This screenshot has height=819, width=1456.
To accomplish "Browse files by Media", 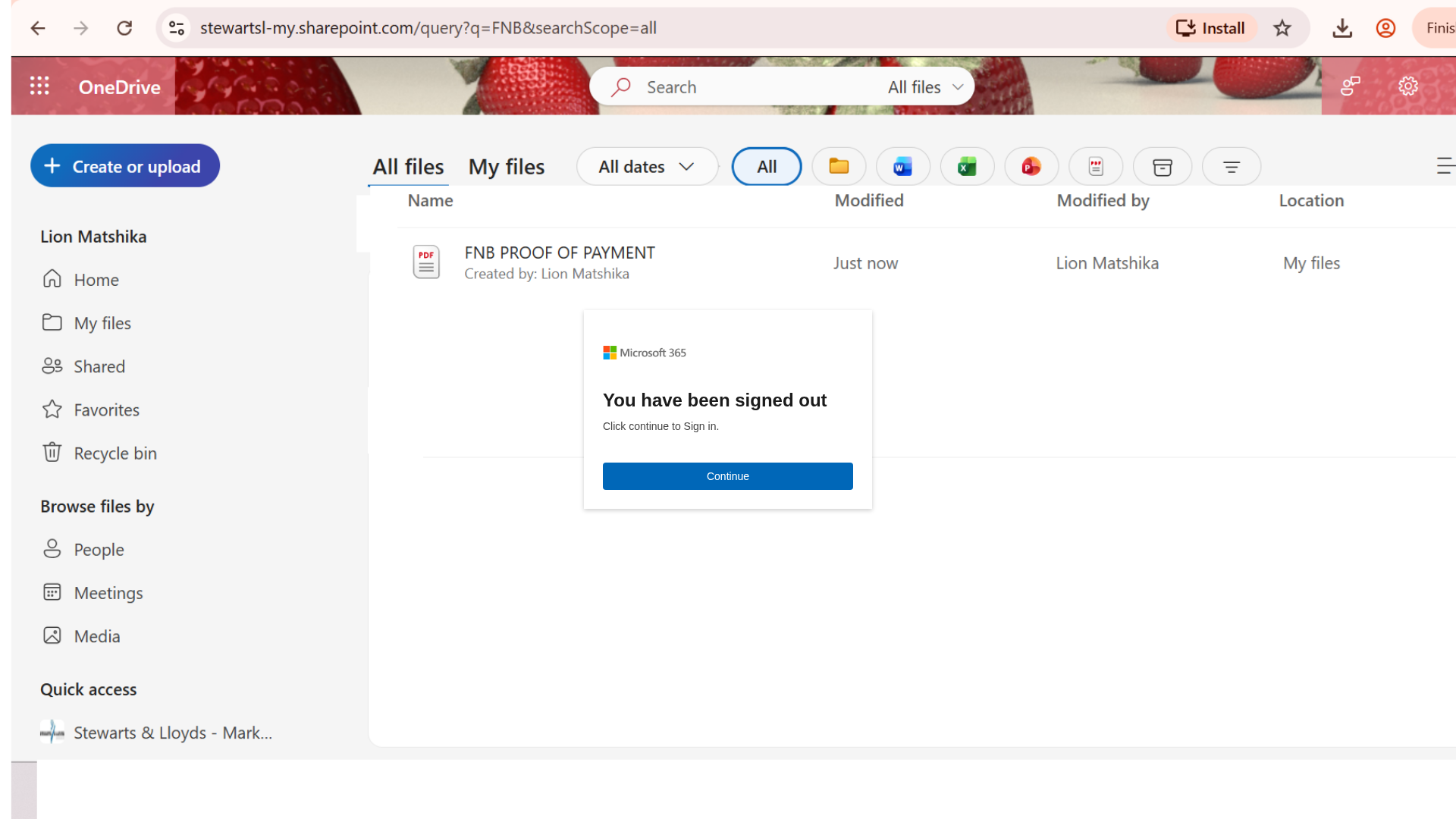I will [x=97, y=636].
